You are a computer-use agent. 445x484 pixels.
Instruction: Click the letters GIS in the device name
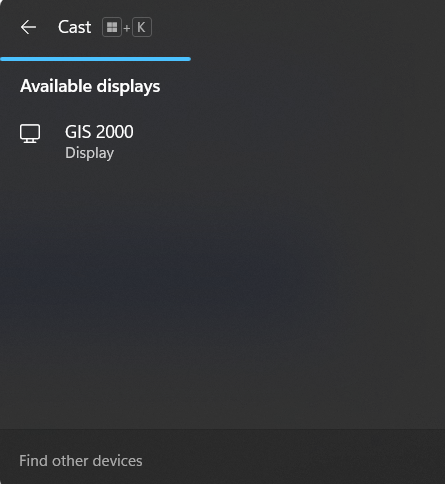pyautogui.click(x=78, y=132)
